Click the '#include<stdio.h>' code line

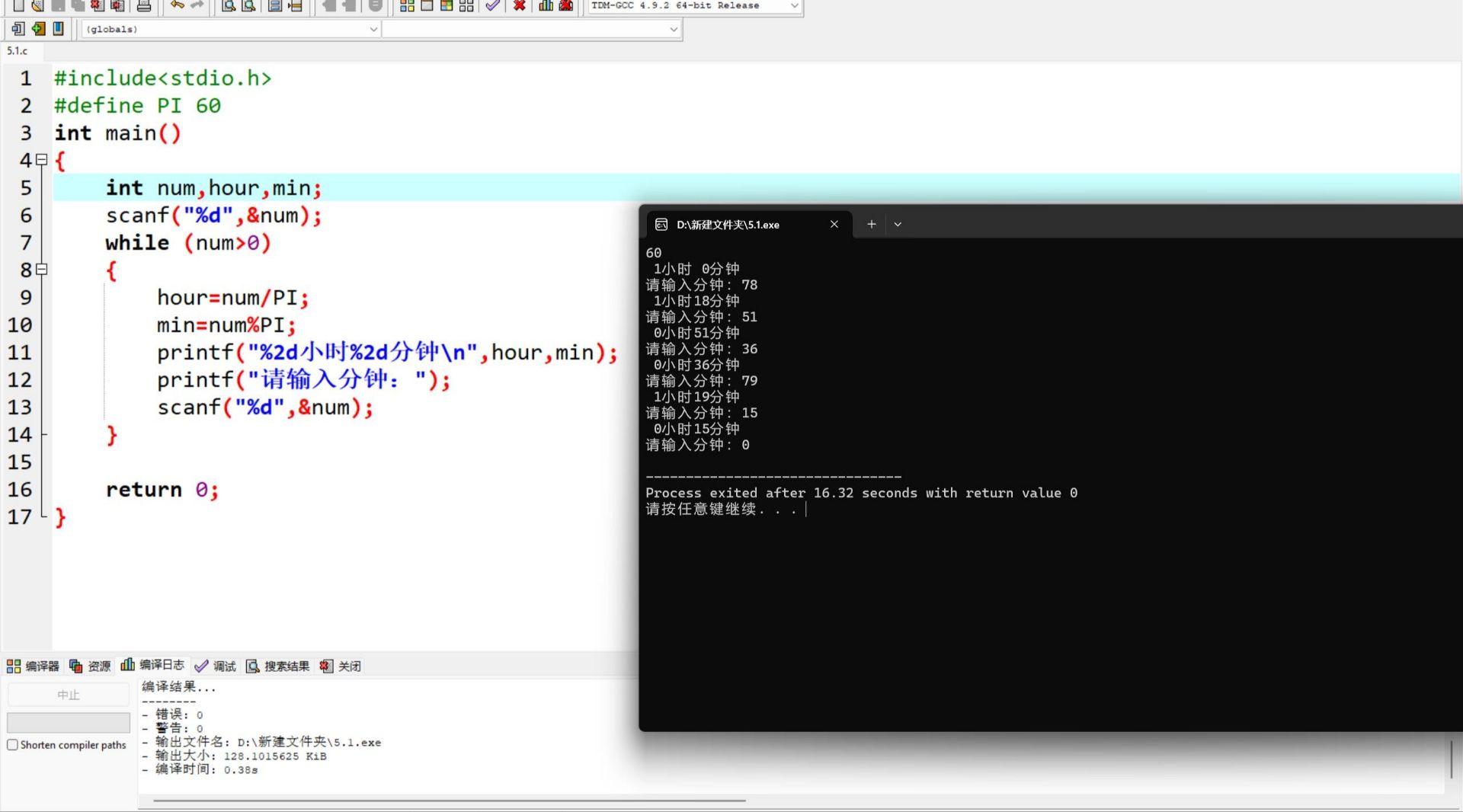click(x=163, y=78)
